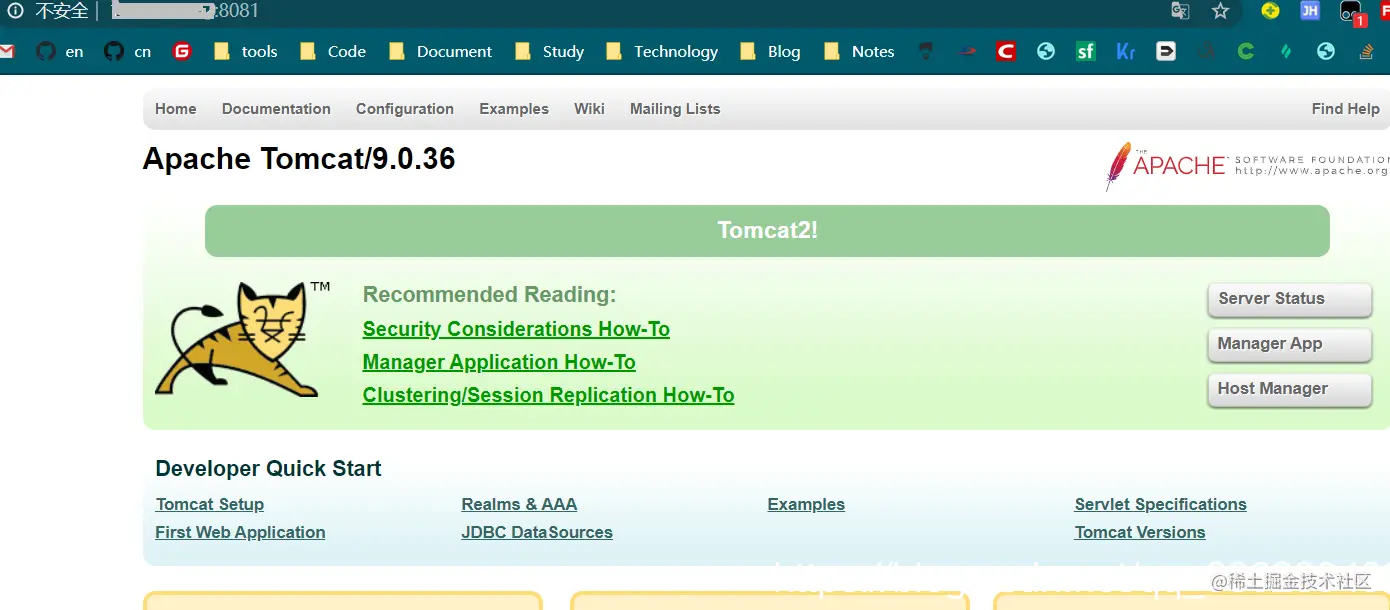Click the 'JH' extension icon
This screenshot has height=610, width=1390.
click(x=1309, y=11)
